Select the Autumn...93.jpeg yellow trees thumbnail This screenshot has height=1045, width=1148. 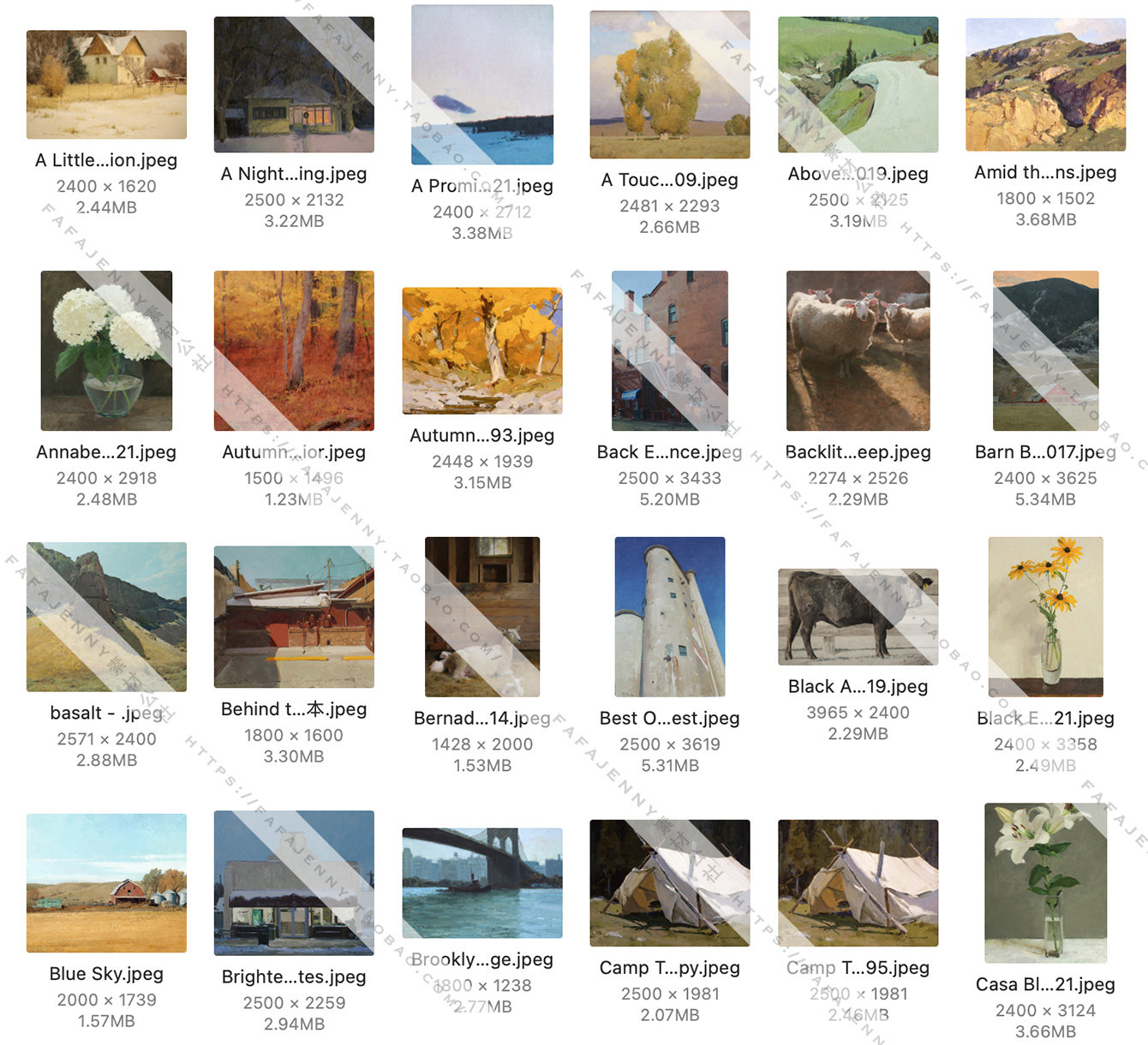click(x=482, y=350)
